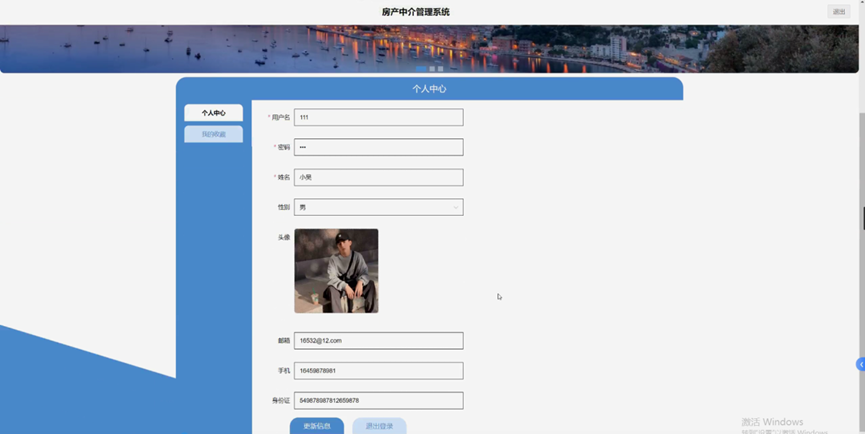Screen dimensions: 865x434
Task: Focus the 密码 password field
Action: (x=378, y=147)
